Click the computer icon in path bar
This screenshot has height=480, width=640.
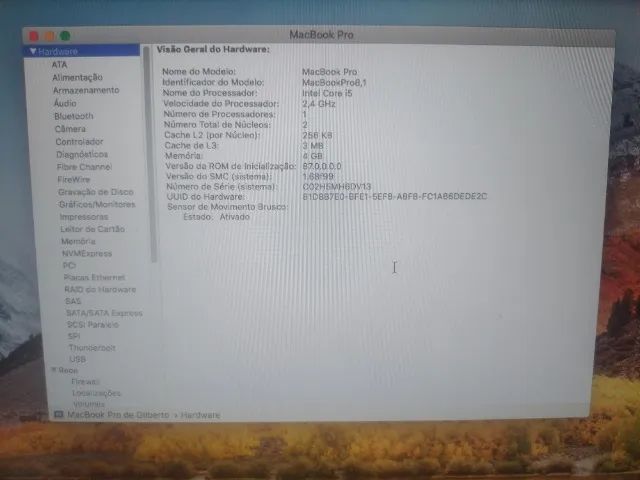point(58,414)
